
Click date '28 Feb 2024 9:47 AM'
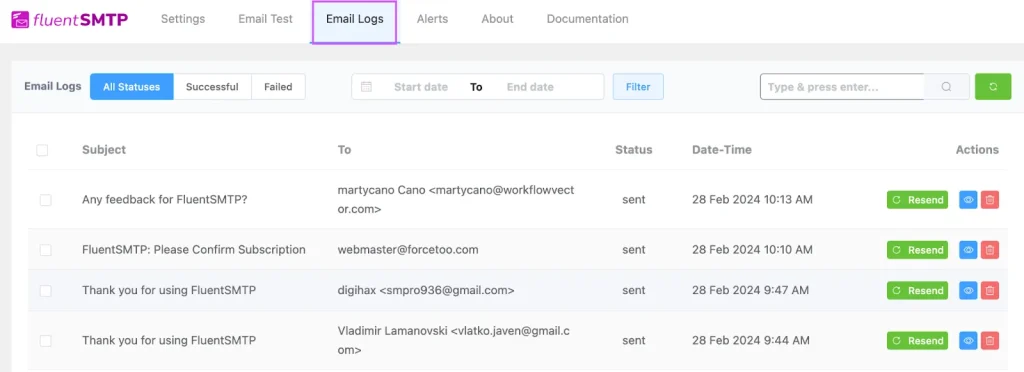coord(750,290)
